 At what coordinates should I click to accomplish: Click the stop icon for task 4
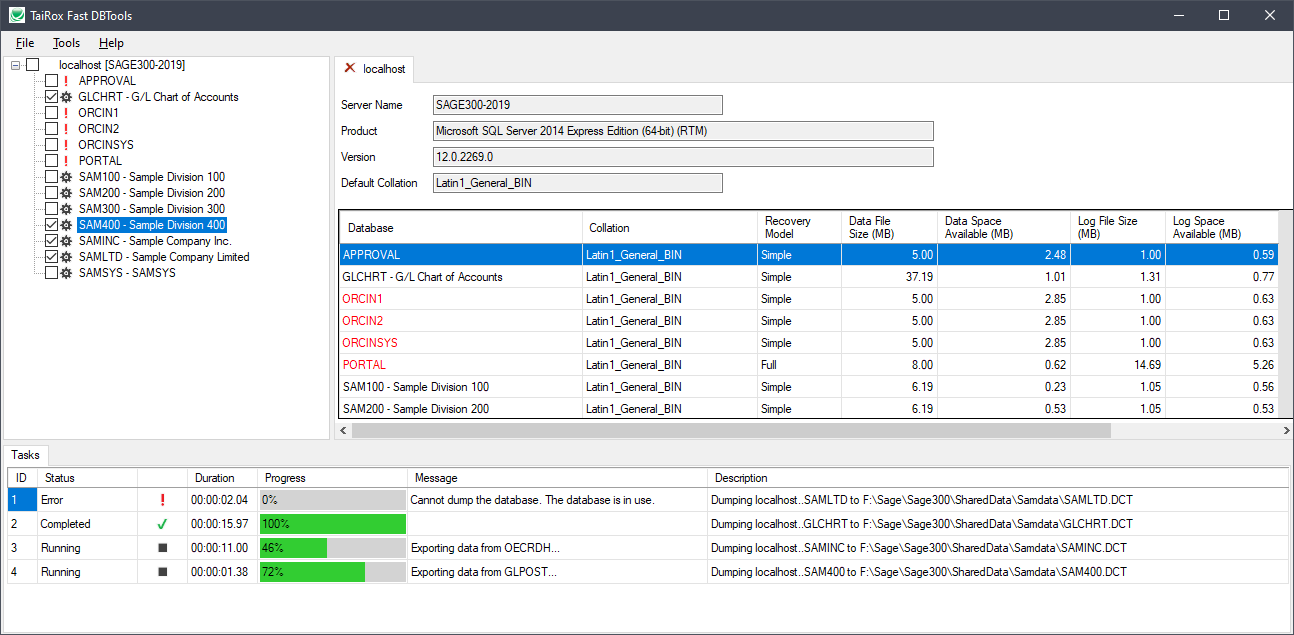click(163, 572)
